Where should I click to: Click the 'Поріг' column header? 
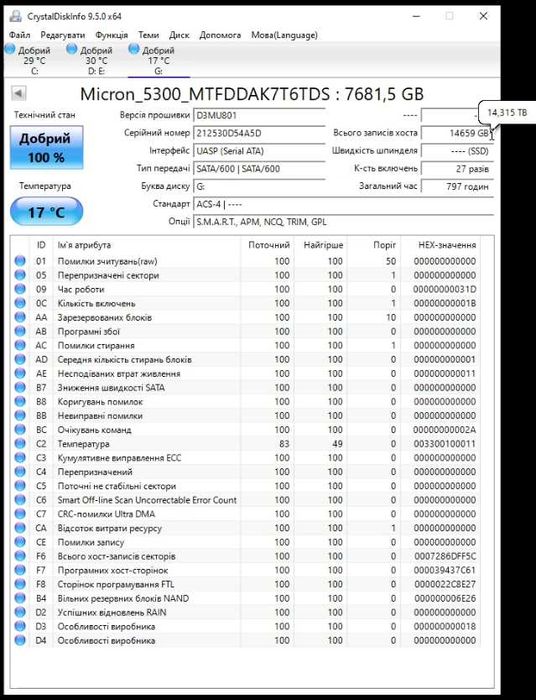click(x=385, y=245)
